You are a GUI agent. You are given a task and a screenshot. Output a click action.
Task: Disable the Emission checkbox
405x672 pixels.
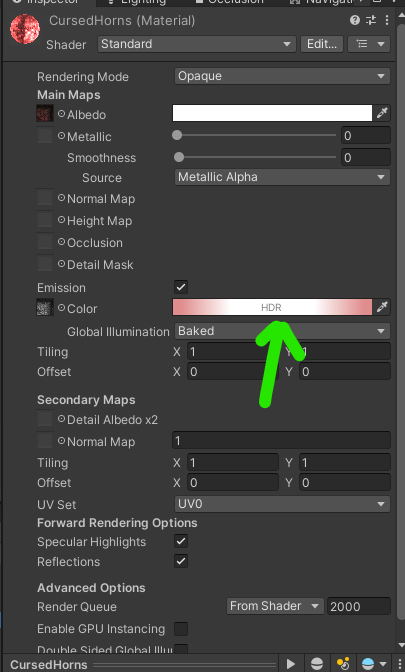tap(181, 287)
